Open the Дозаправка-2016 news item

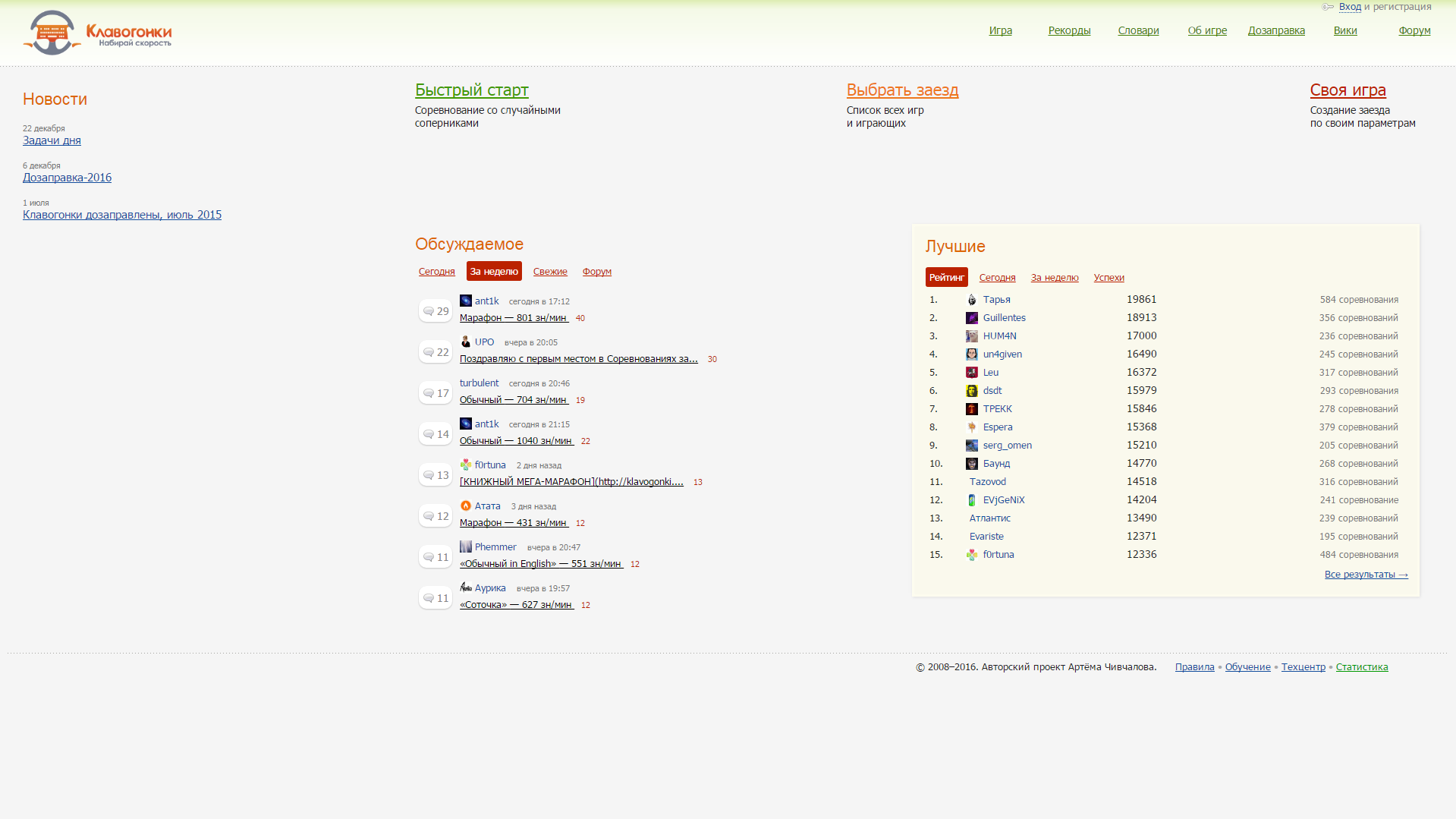67,178
